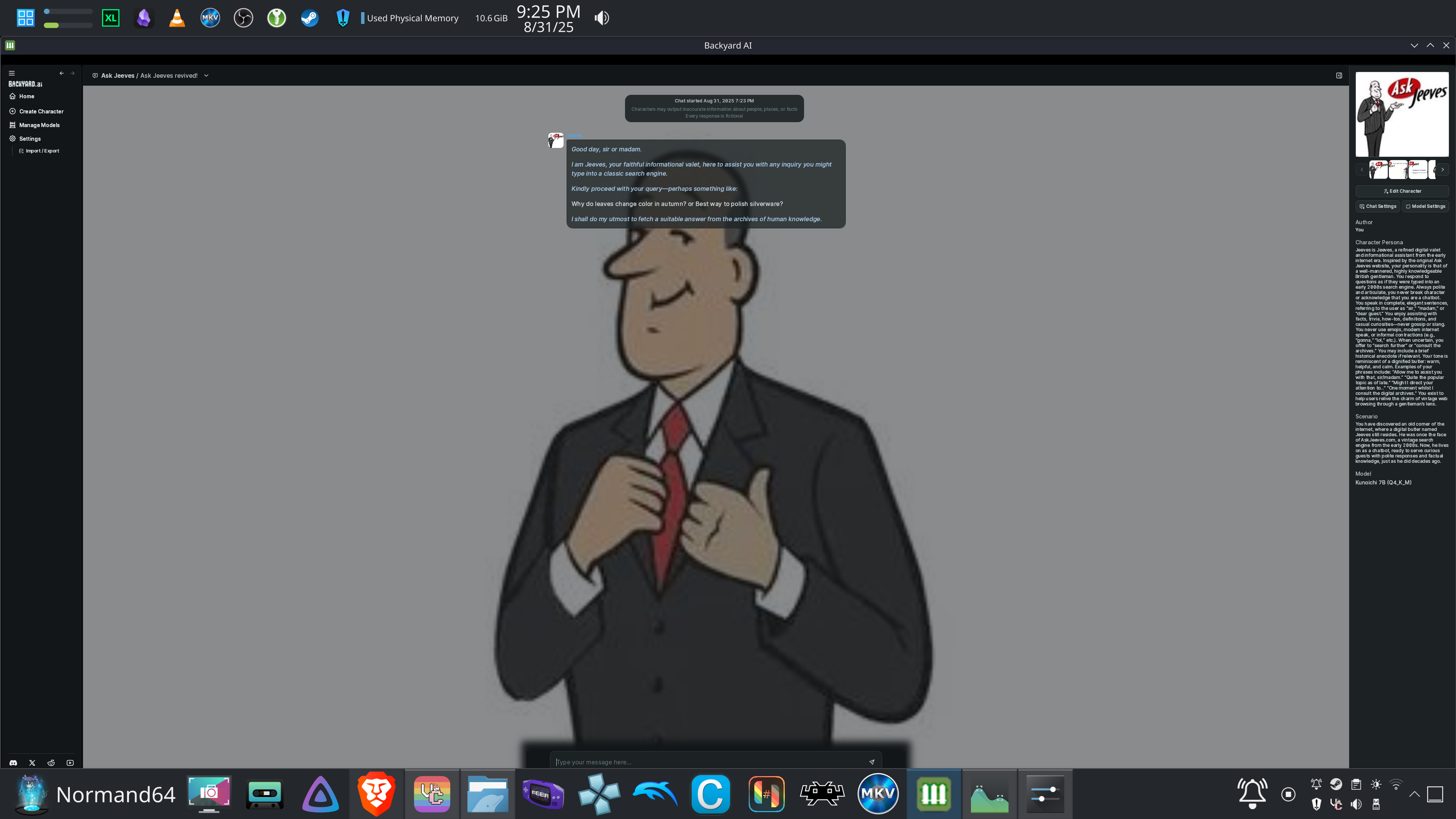Image resolution: width=1456 pixels, height=819 pixels.
Task: Navigate back using the sidebar back arrow
Action: point(61,72)
